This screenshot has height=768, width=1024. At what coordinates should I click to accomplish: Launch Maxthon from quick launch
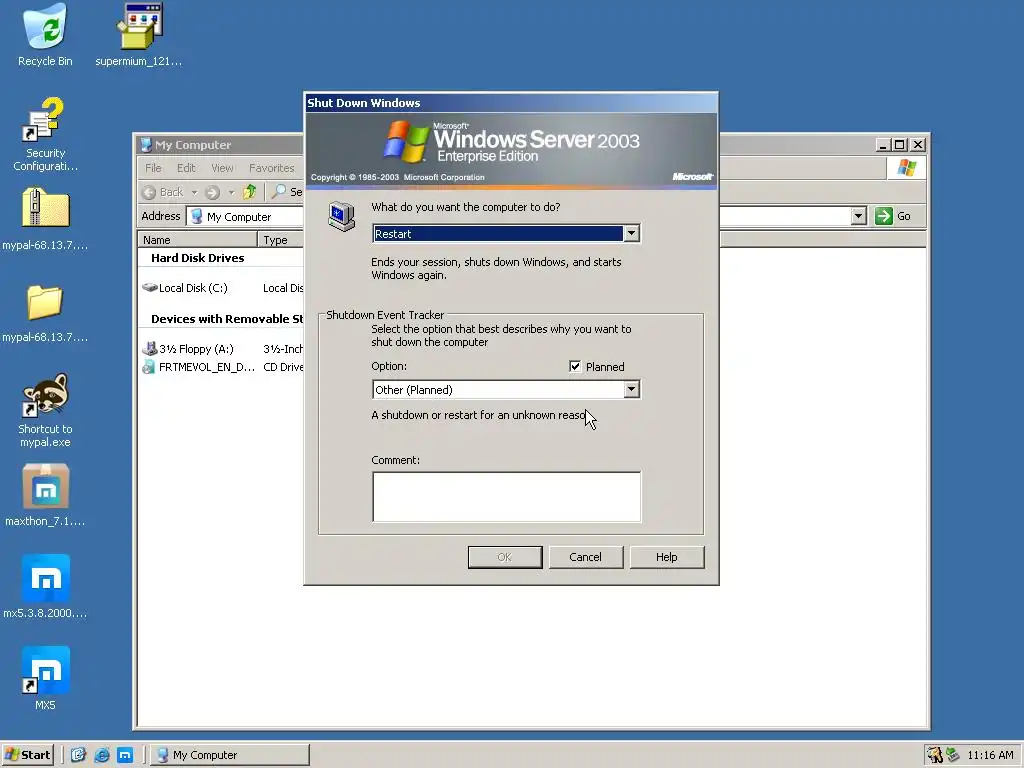click(125, 755)
